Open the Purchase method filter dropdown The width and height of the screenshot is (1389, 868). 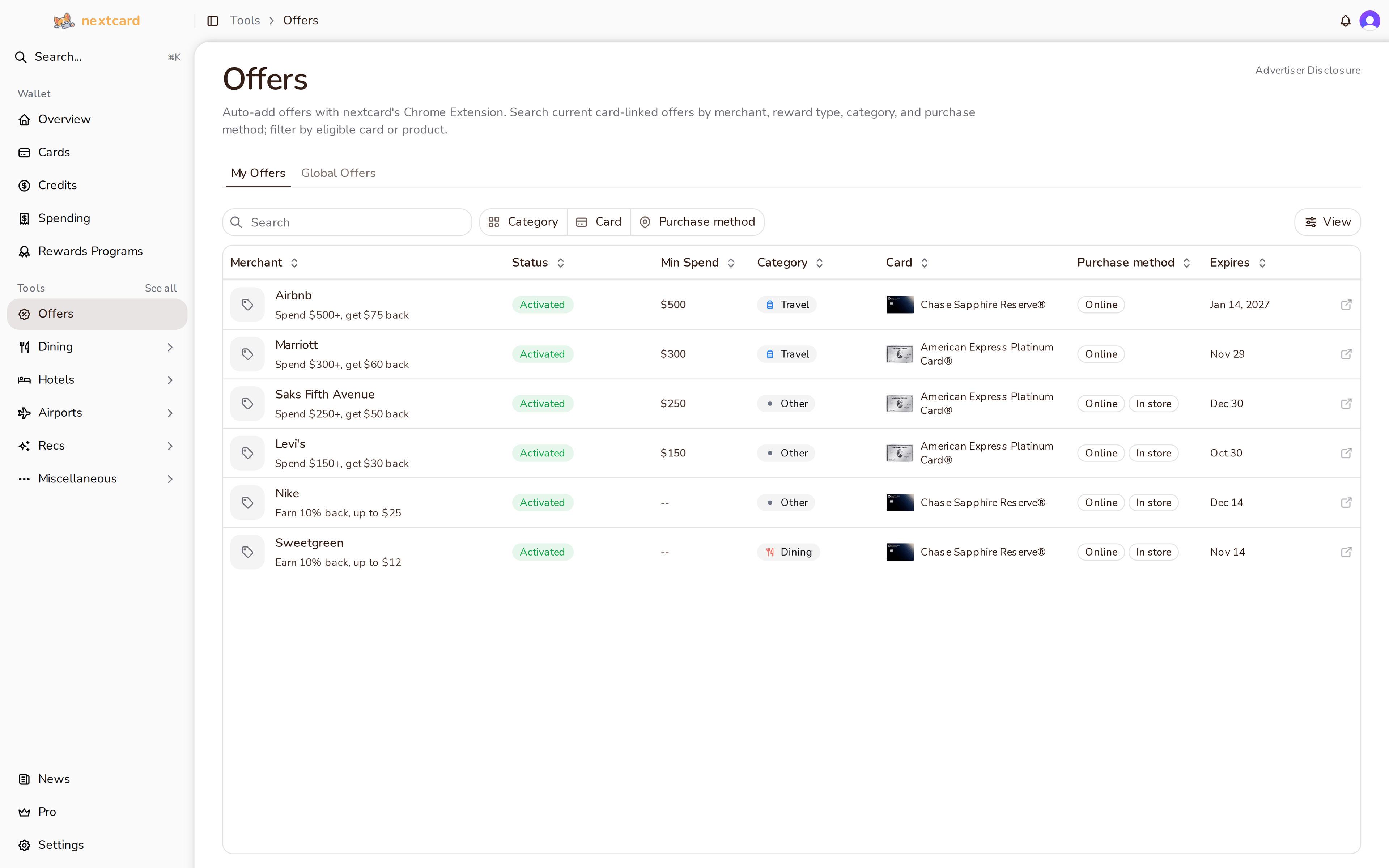click(x=697, y=222)
